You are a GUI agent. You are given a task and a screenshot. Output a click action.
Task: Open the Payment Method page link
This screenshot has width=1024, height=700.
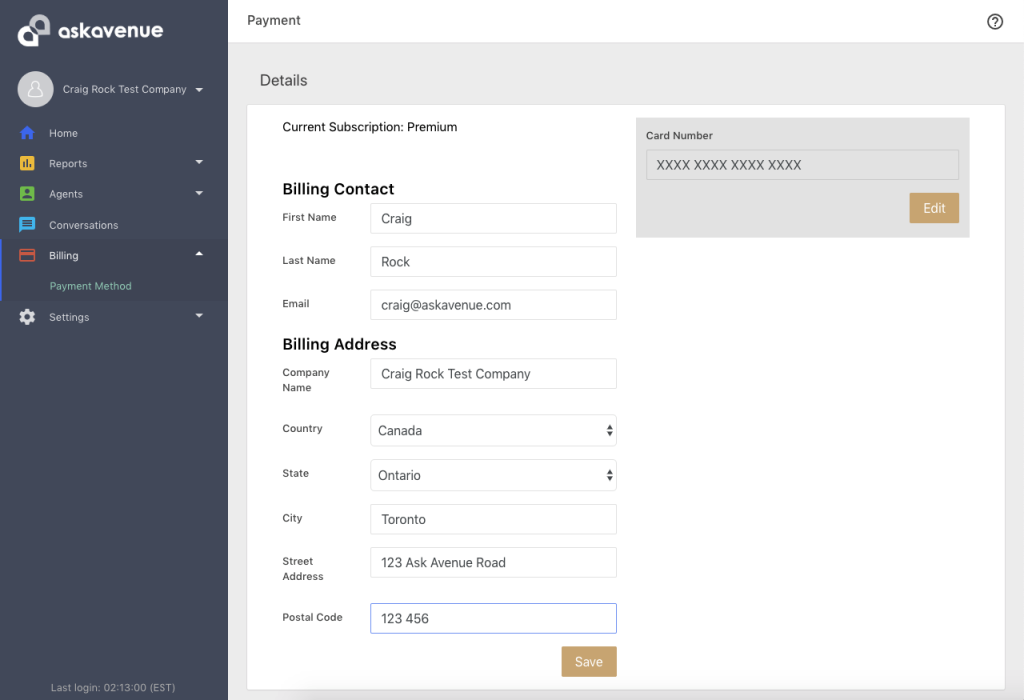coord(91,286)
